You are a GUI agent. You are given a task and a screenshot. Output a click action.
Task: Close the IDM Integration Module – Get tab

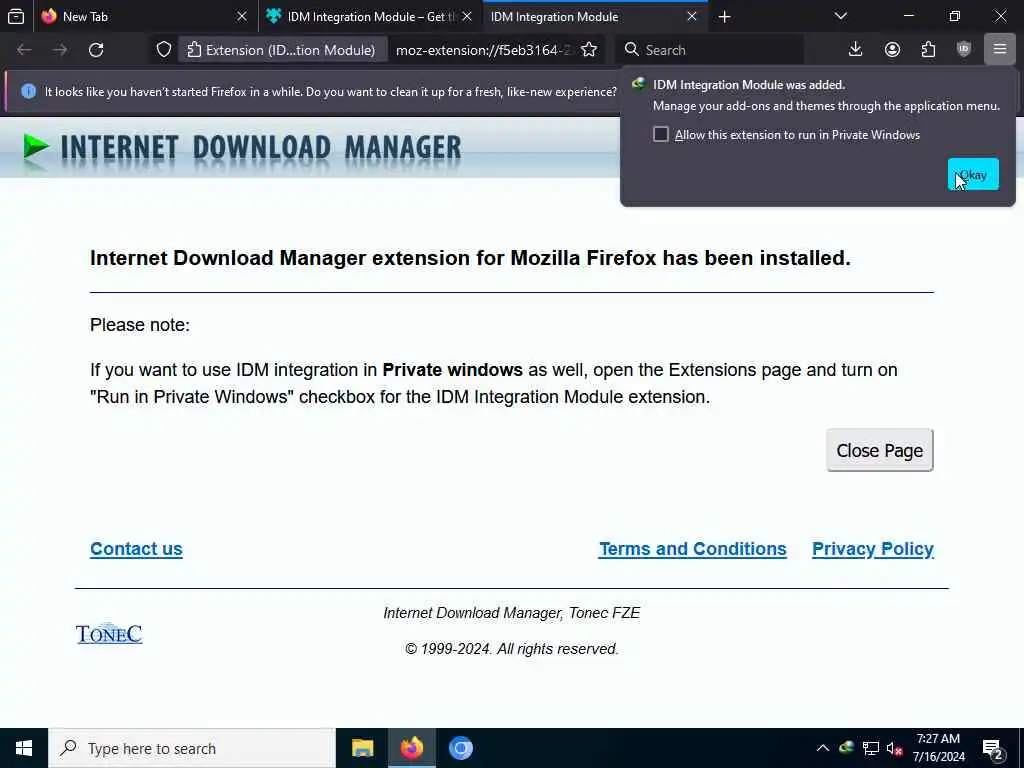tap(467, 16)
